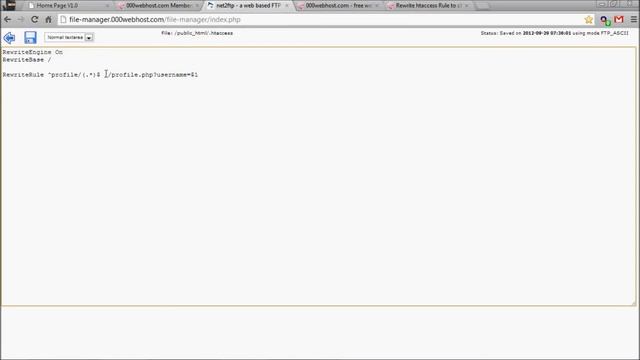Switch to 000webhost.com Members tab
The image size is (640, 360).
pos(157,6)
